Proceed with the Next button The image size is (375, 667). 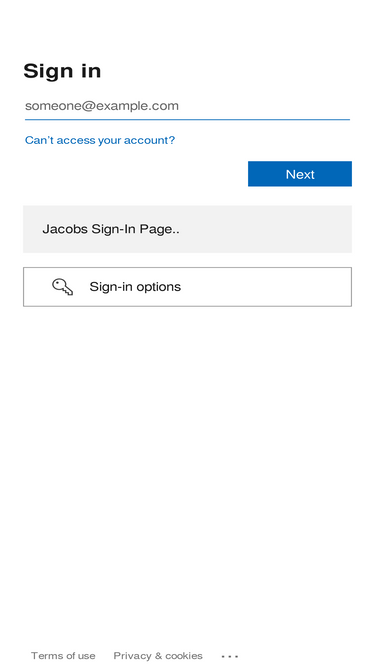[300, 174]
